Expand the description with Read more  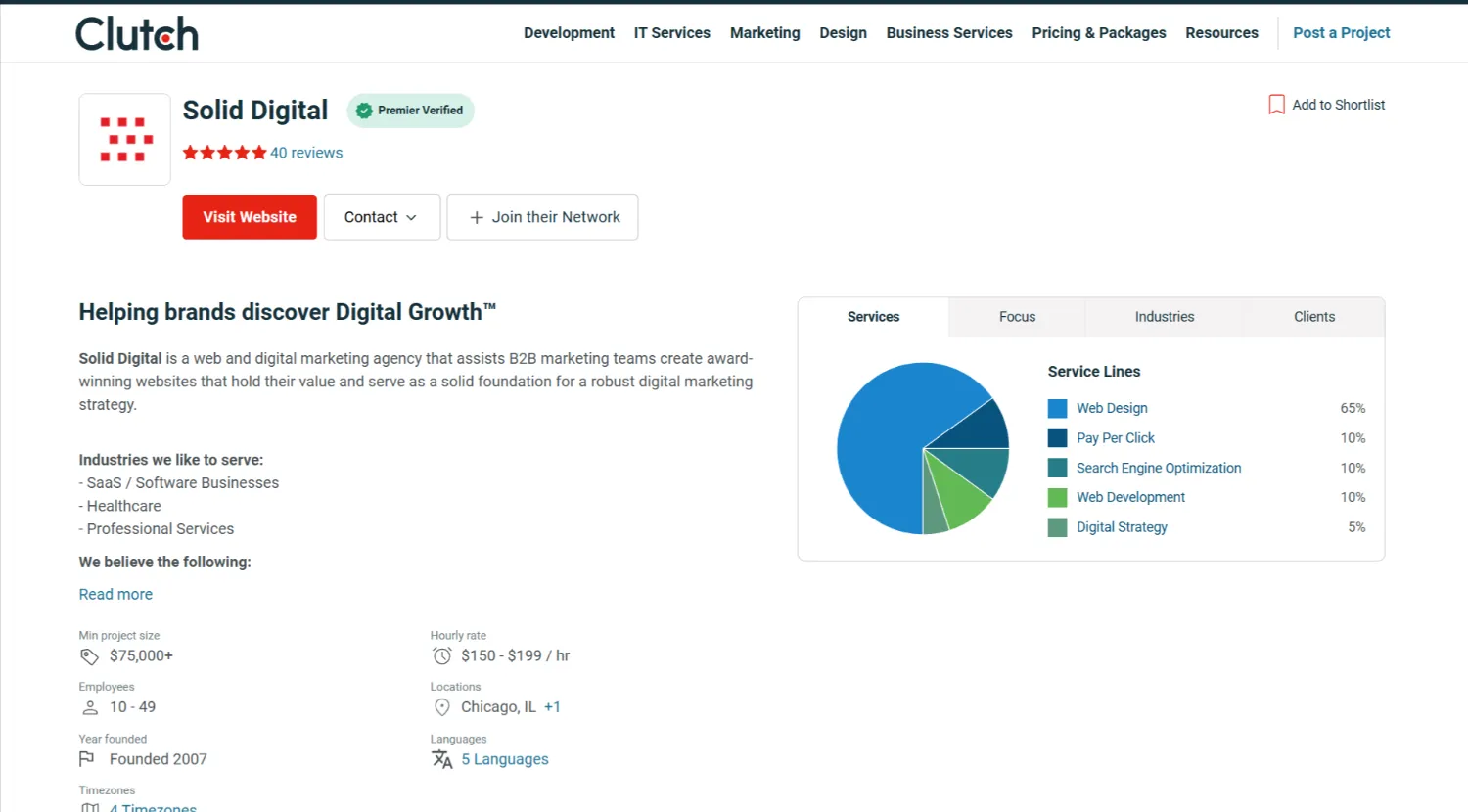115,594
